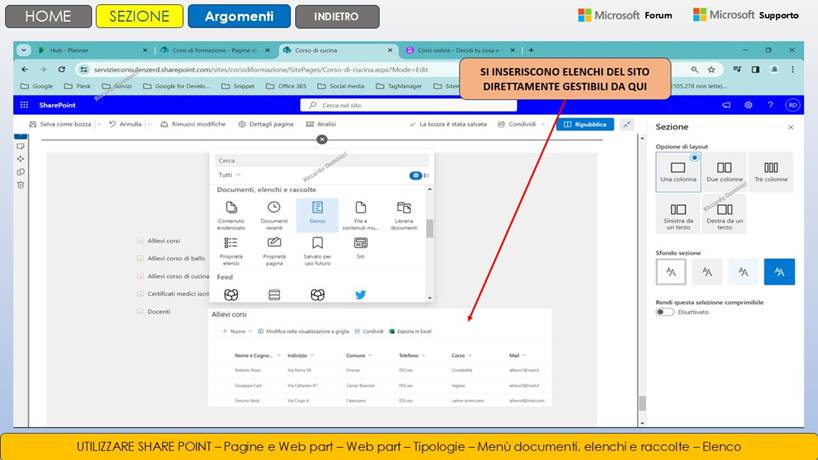Image resolution: width=818 pixels, height=460 pixels.
Task: Open the Telefono column dropdown
Action: click(423, 355)
